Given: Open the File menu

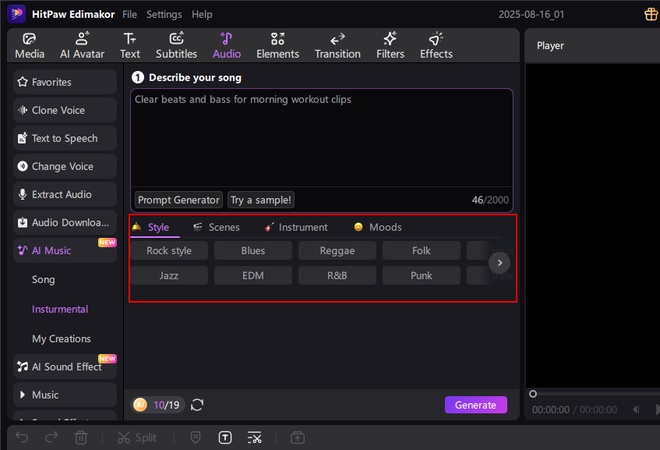Looking at the screenshot, I should (130, 14).
